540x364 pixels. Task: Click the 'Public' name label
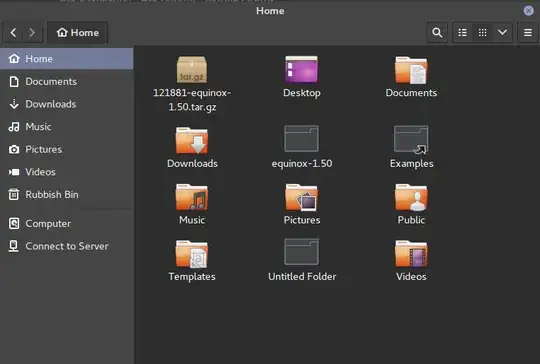pos(411,220)
